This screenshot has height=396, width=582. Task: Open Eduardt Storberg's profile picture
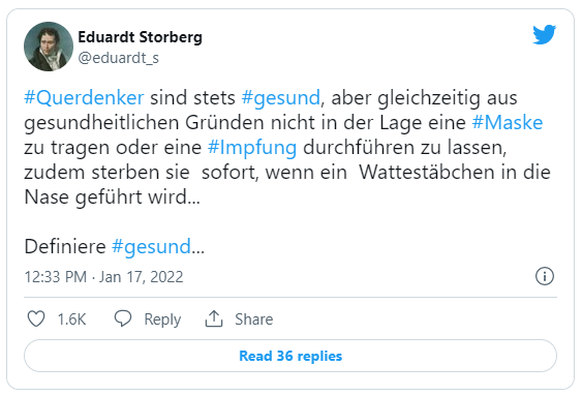48,46
